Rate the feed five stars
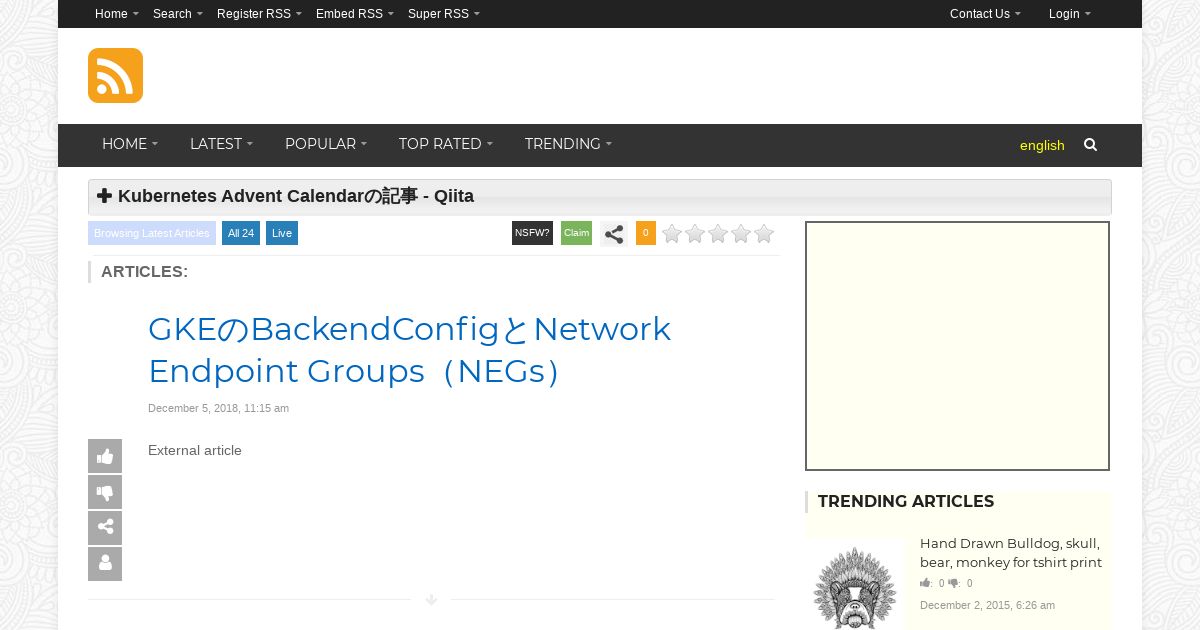Screen dimensions: 1200x630 coord(764,234)
